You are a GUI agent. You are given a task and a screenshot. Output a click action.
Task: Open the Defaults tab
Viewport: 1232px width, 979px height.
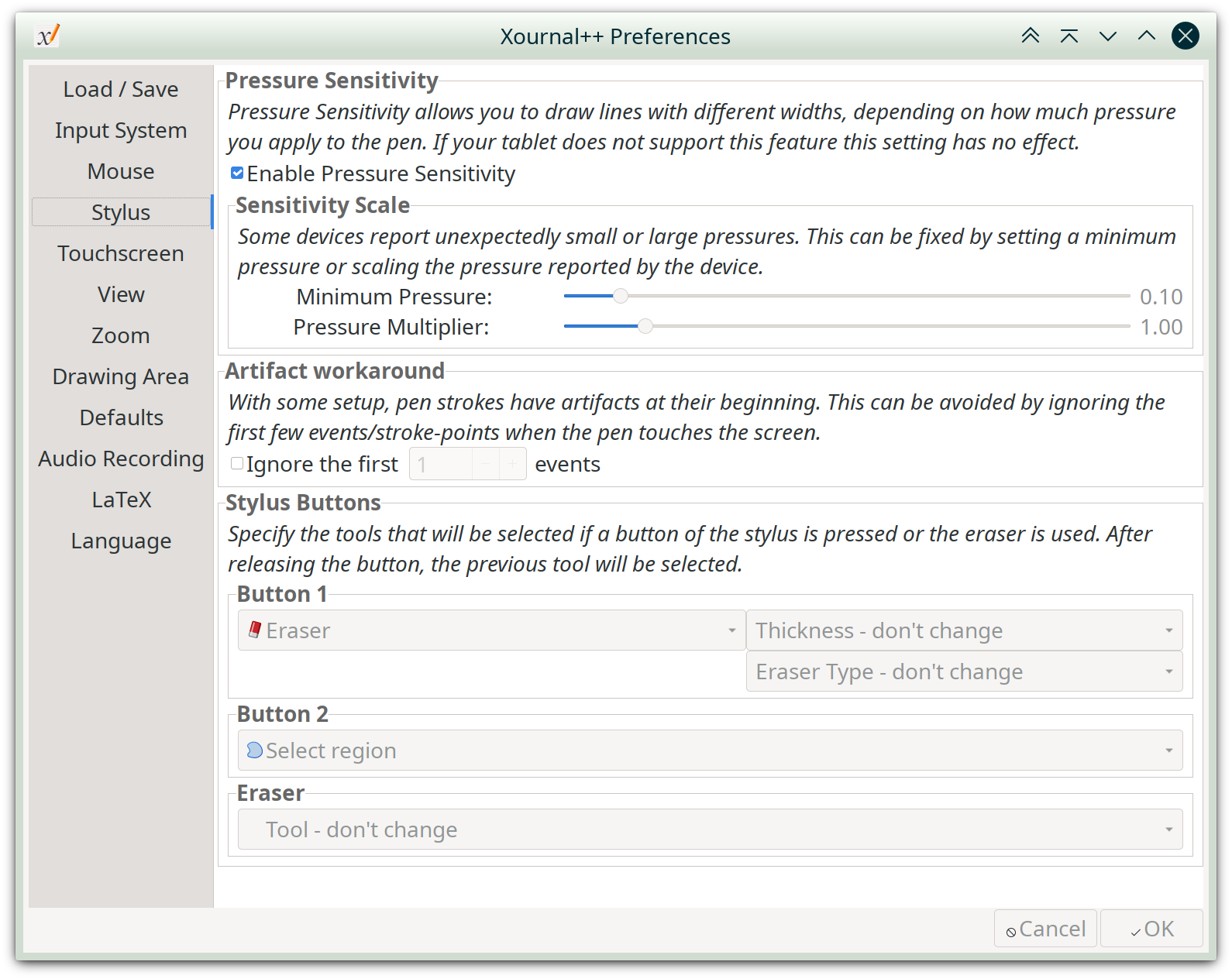(x=121, y=417)
